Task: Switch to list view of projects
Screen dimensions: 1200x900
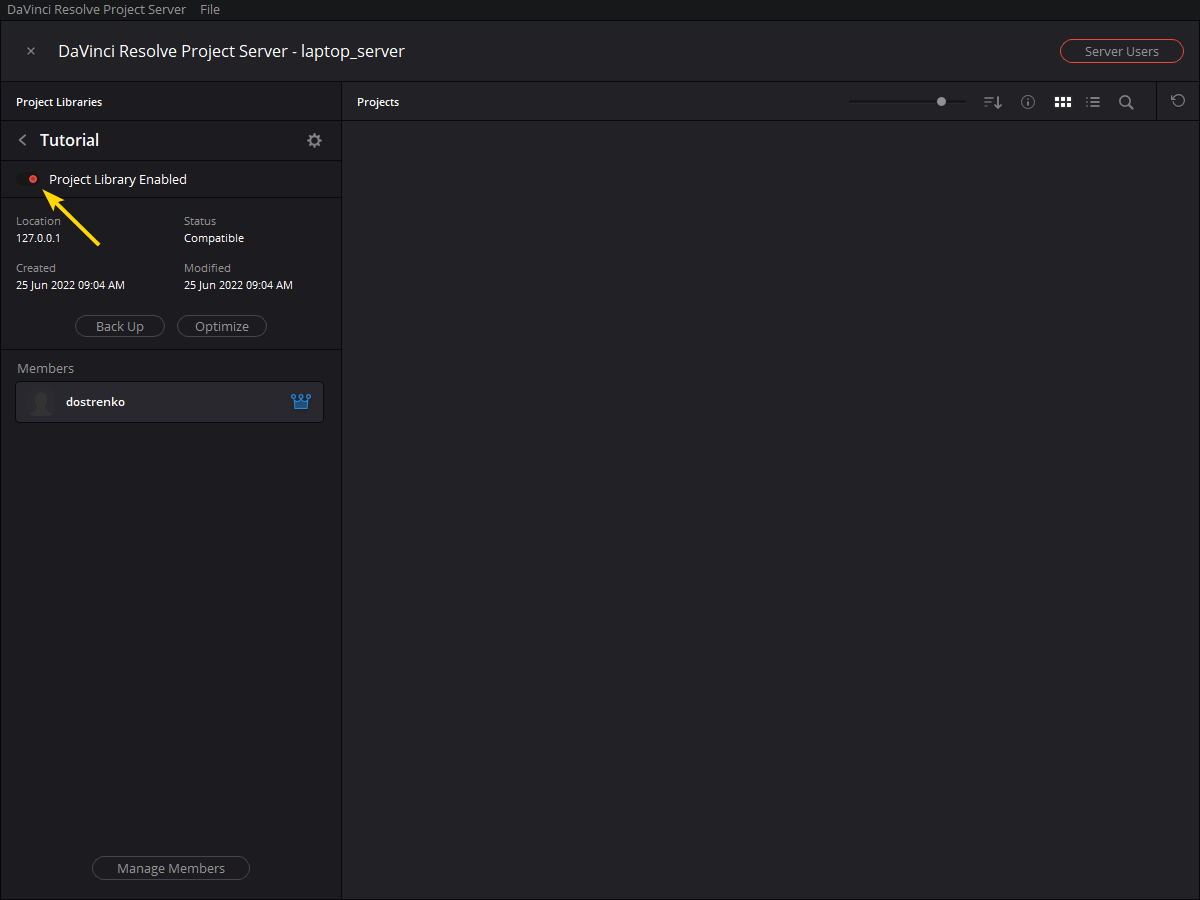Action: click(x=1093, y=101)
